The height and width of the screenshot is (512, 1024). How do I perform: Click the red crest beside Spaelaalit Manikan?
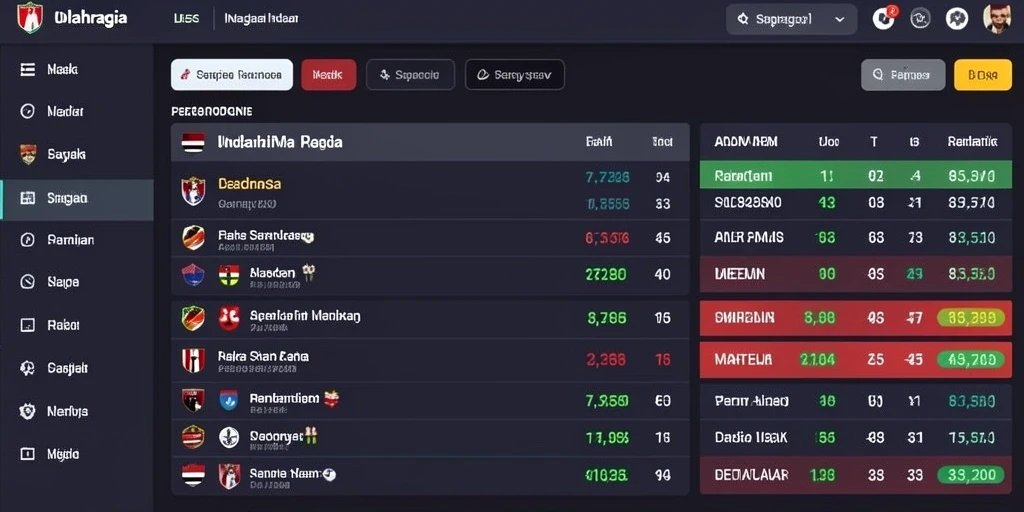(x=229, y=319)
